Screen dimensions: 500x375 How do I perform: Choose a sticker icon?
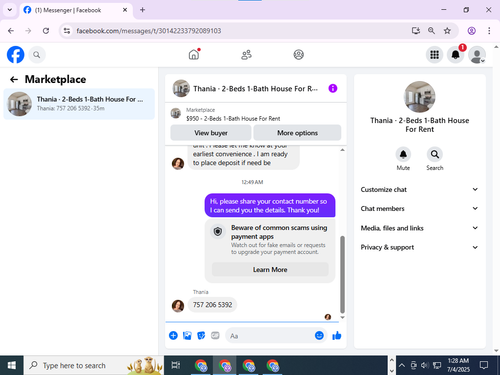201,335
